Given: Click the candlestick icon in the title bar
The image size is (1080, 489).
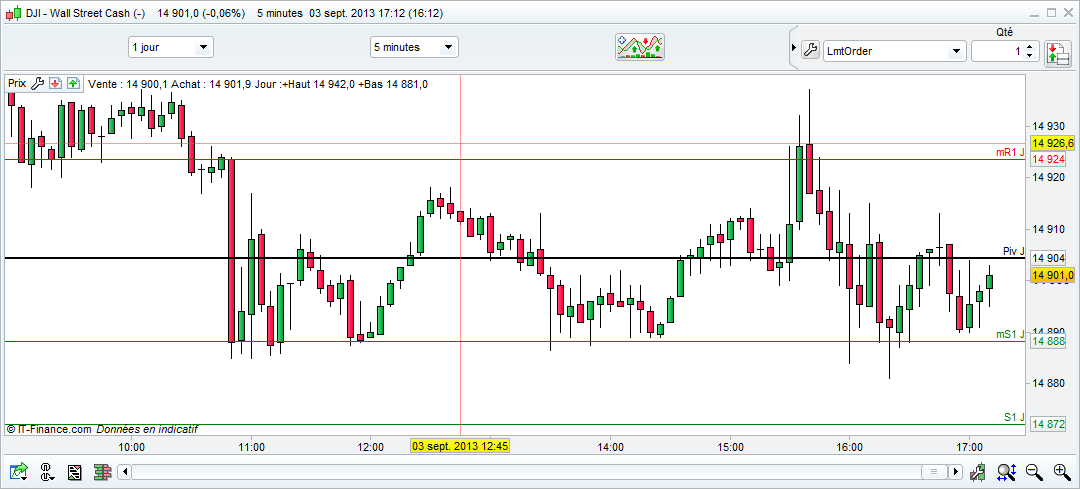Looking at the screenshot, I should (14, 13).
